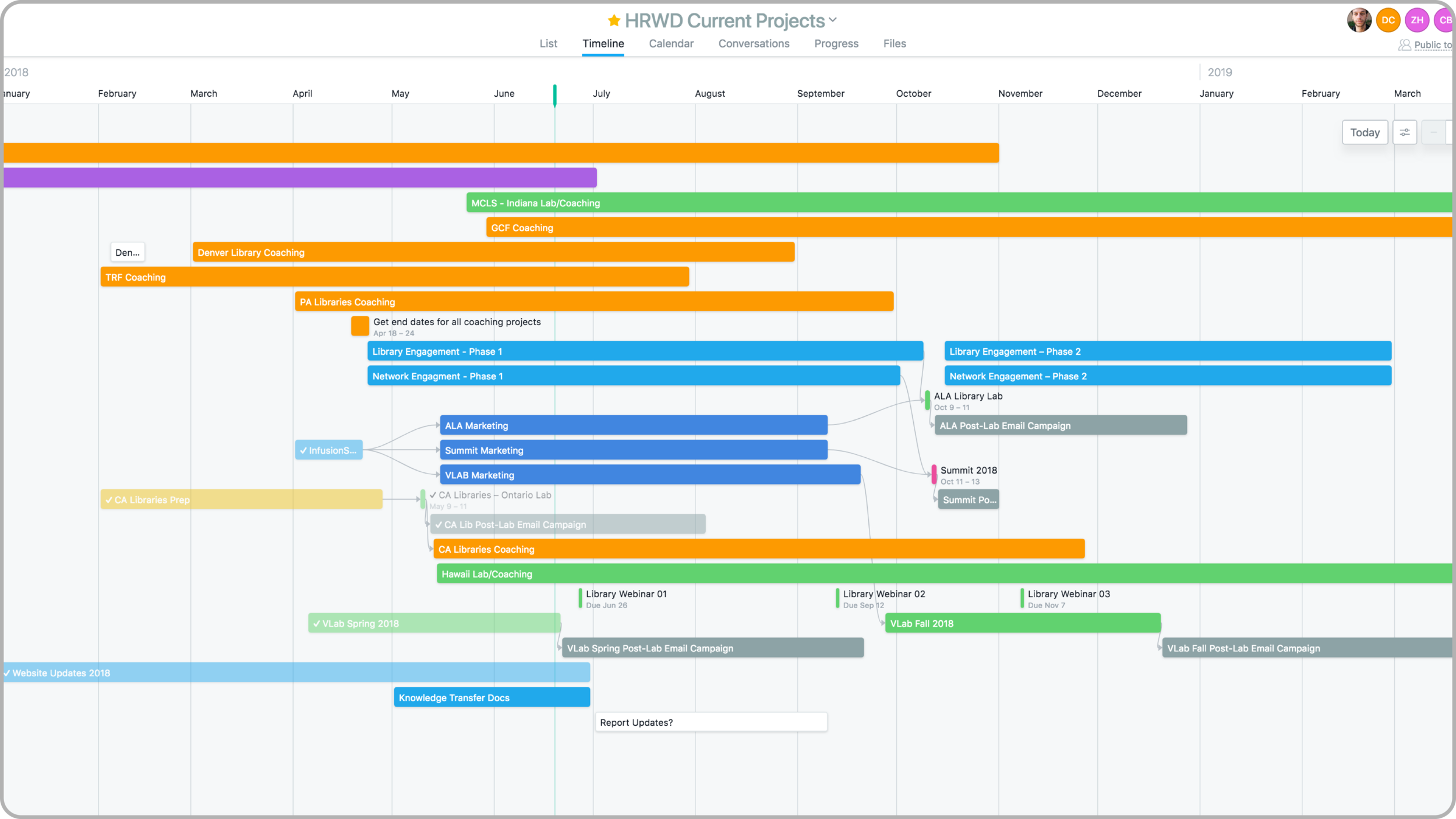Click the ALA Library Lab milestone icon

coord(927,401)
